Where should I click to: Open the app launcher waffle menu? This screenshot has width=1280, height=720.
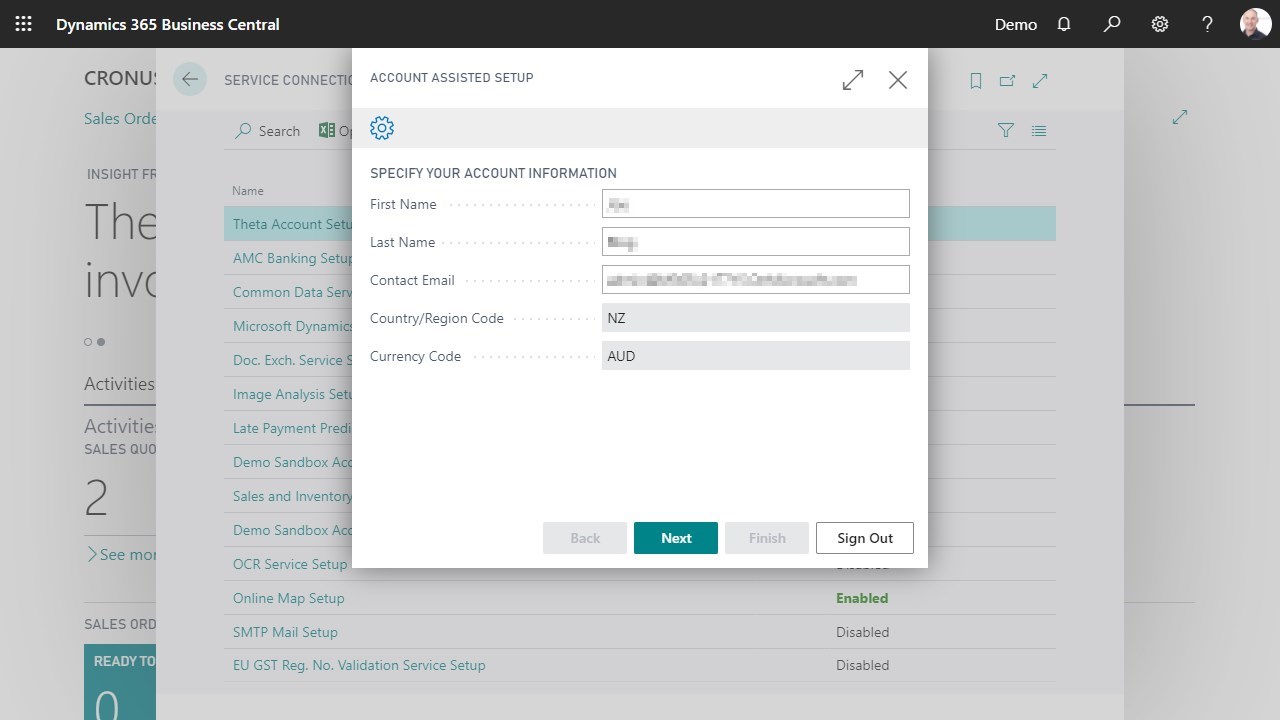pyautogui.click(x=24, y=24)
